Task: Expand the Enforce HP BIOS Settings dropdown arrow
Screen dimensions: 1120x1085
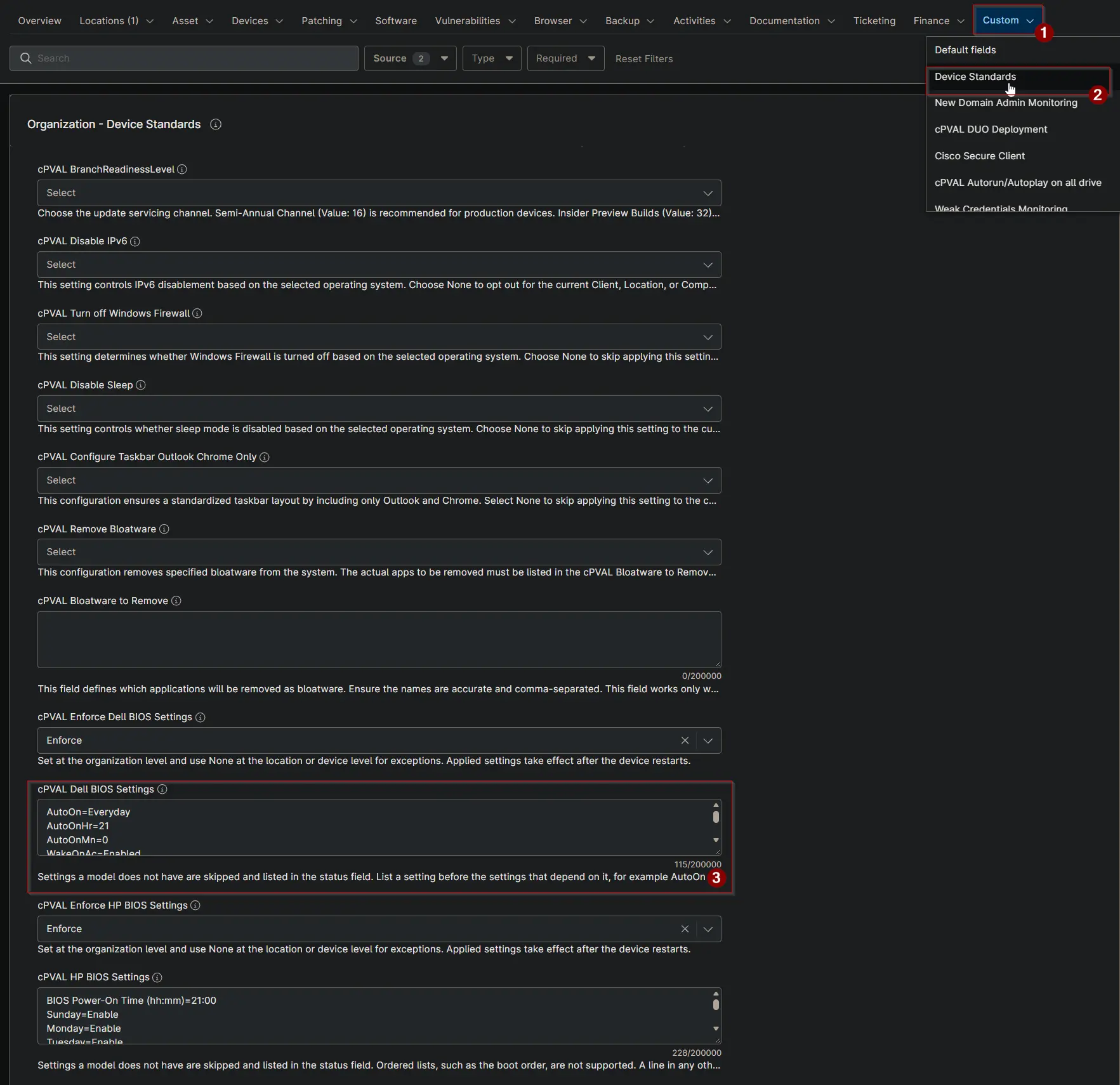Action: click(708, 929)
